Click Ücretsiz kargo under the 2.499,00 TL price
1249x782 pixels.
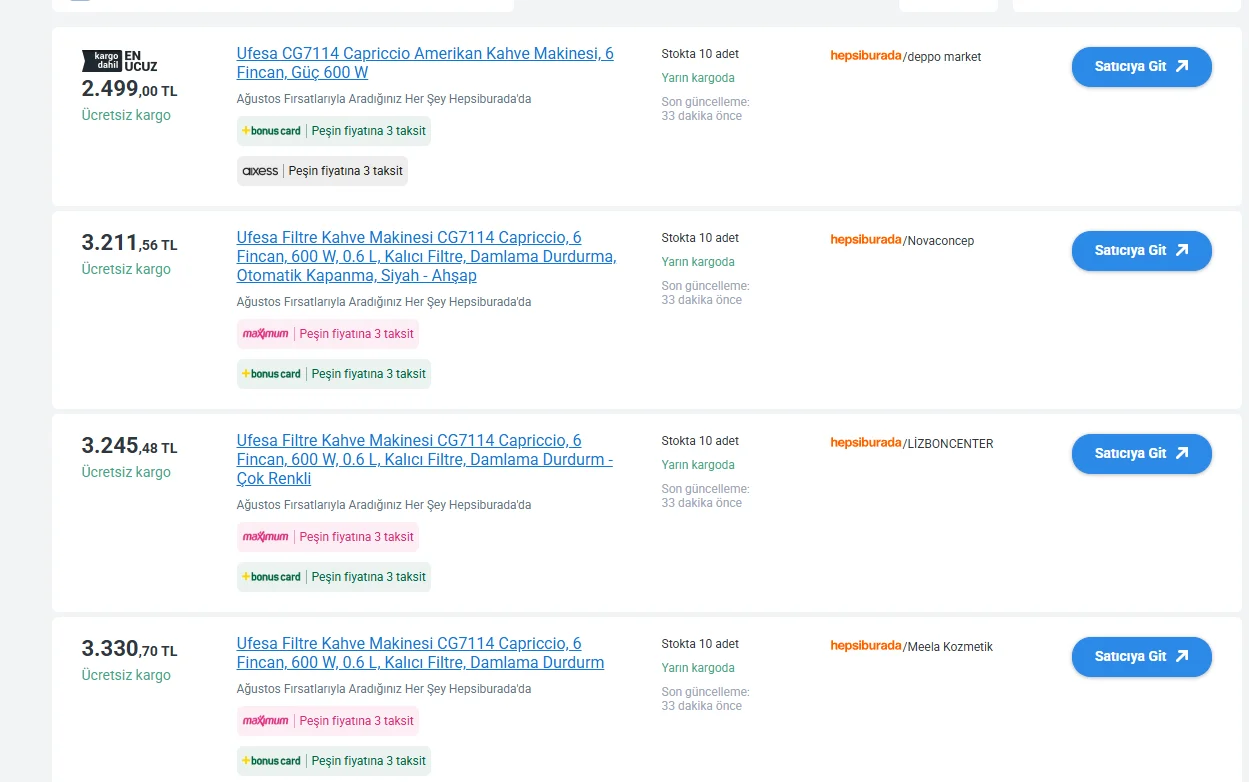(126, 115)
